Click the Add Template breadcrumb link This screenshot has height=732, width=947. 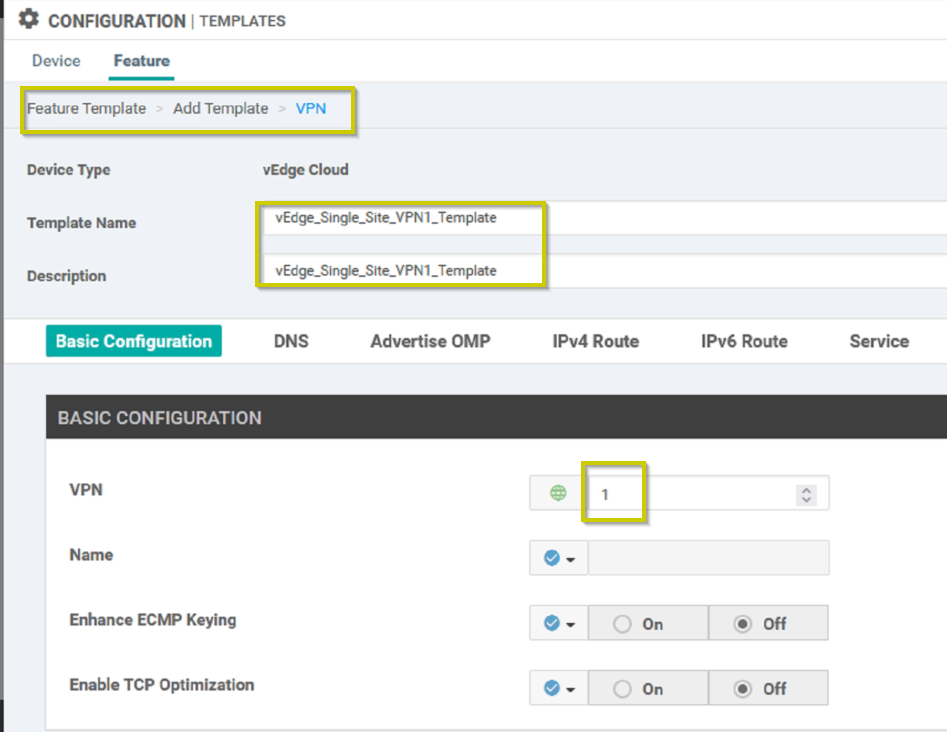click(x=220, y=108)
